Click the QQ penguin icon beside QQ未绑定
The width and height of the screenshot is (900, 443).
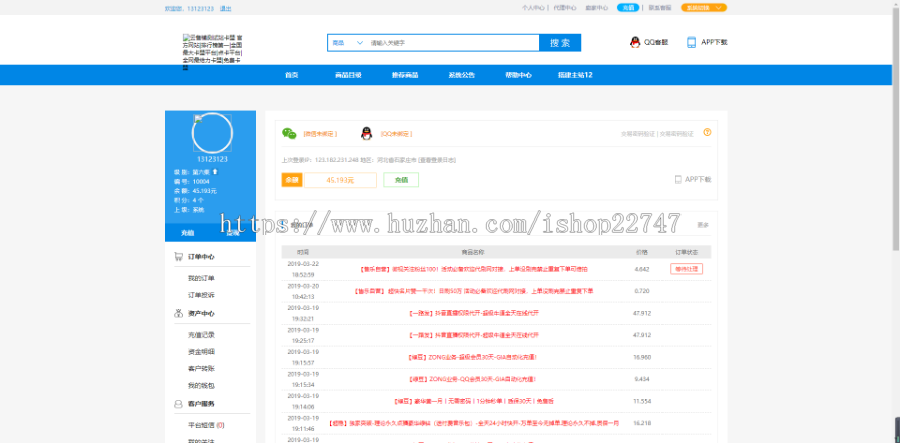pyautogui.click(x=366, y=134)
